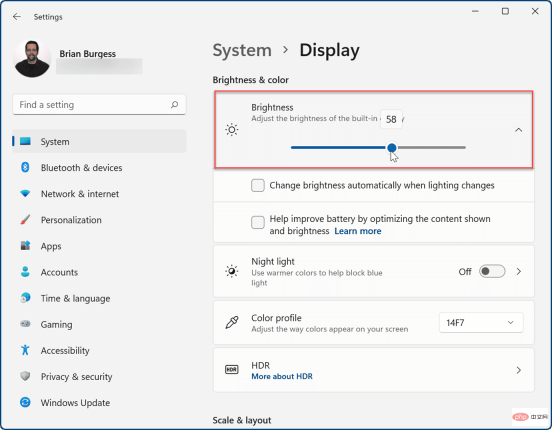The width and height of the screenshot is (552, 430).
Task: Click the Windows Update refresh icon
Action: pyautogui.click(x=25, y=402)
